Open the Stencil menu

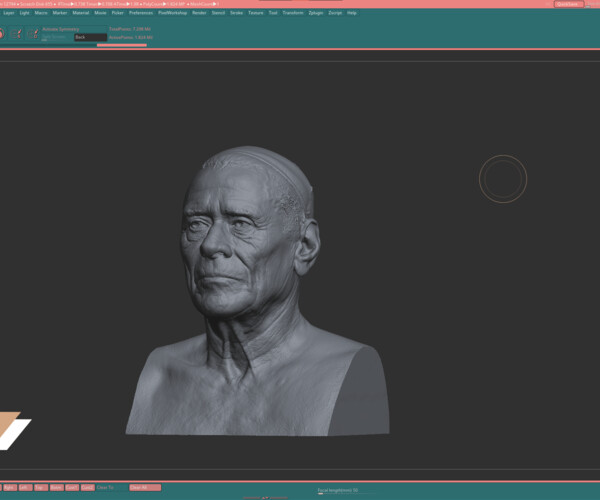218,13
